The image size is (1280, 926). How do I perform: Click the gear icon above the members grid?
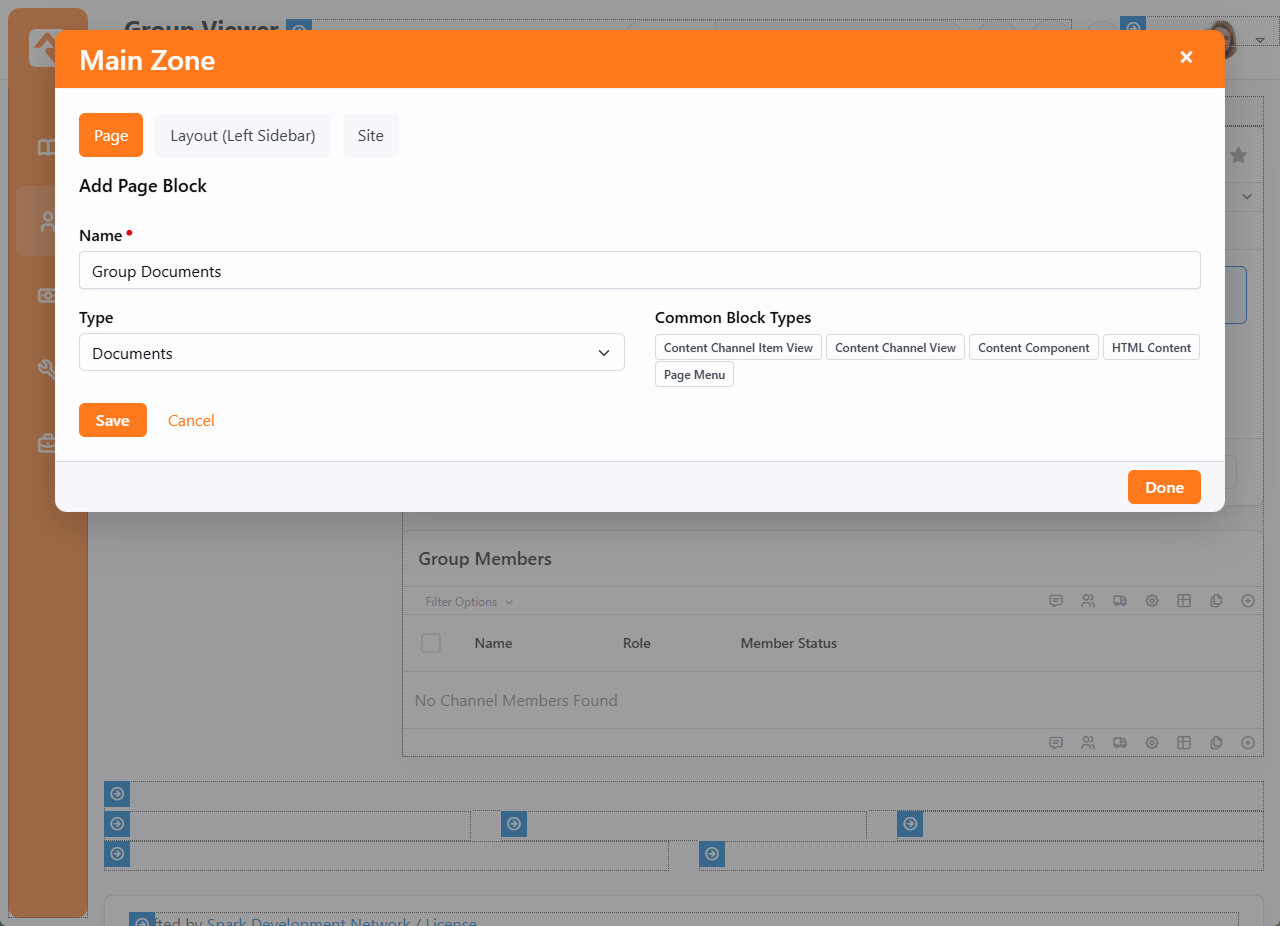1152,601
